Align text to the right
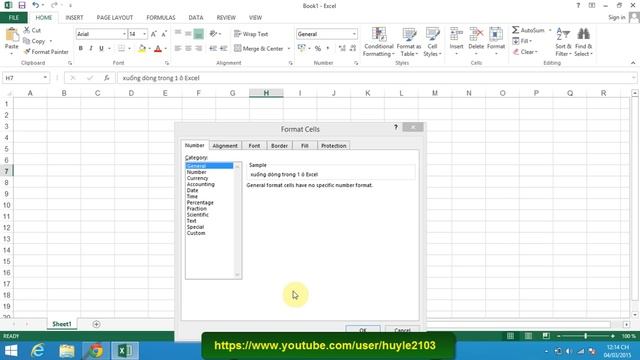The height and width of the screenshot is (360, 640). pyautogui.click(x=198, y=49)
